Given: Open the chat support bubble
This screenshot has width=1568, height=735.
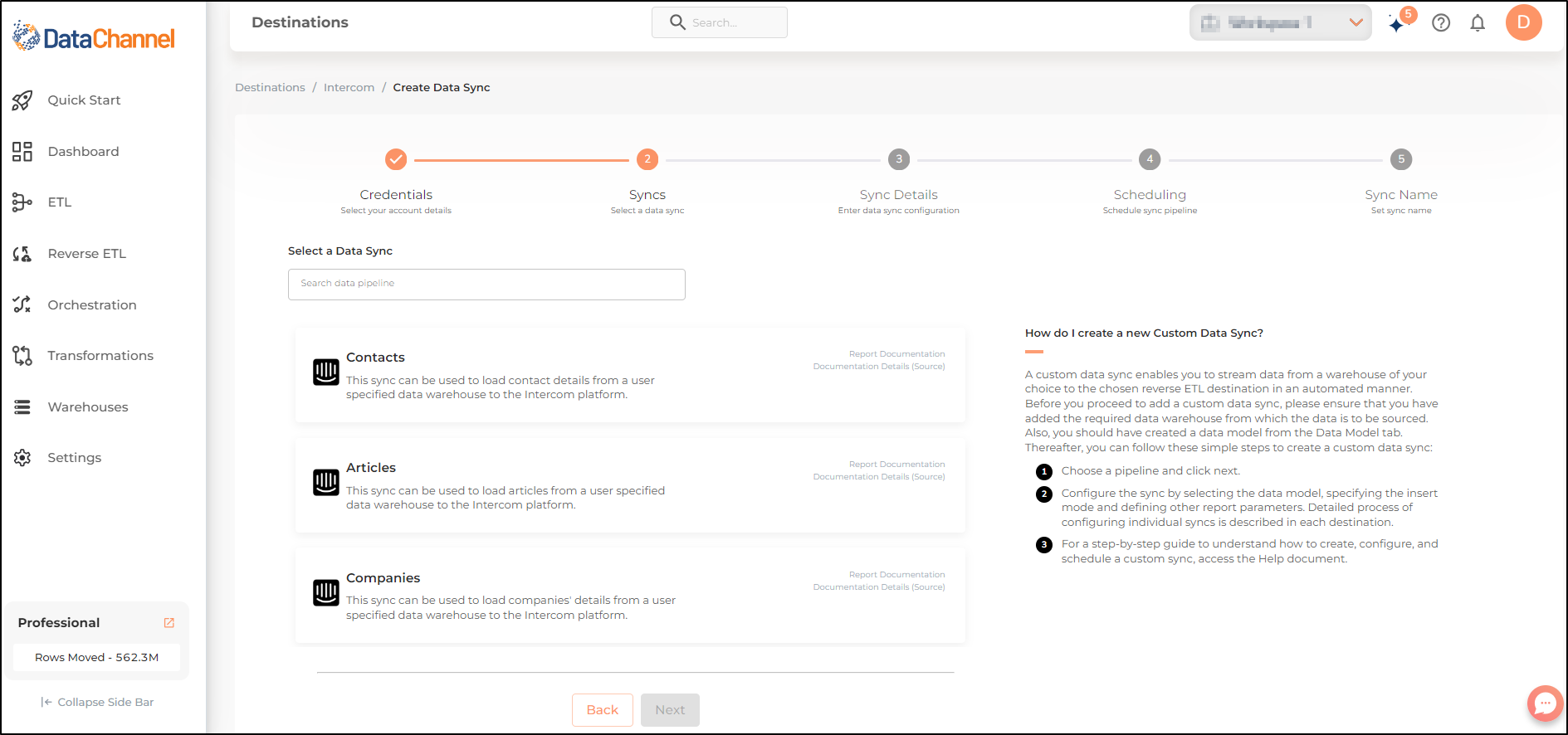Looking at the screenshot, I should pos(1545,703).
